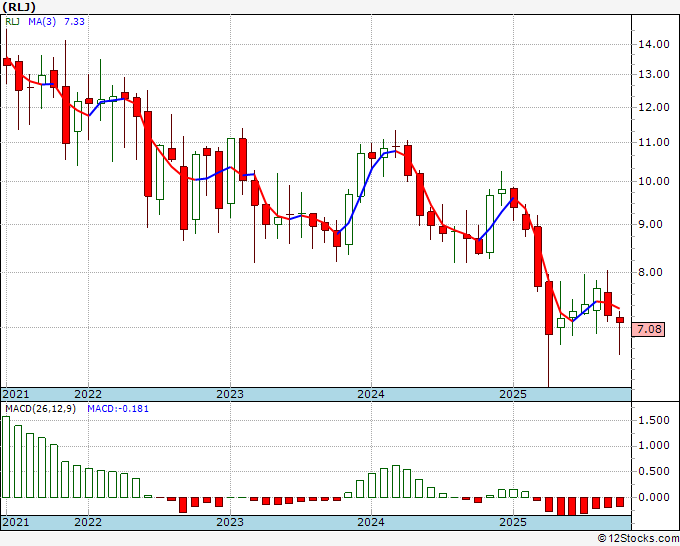Click the 2022 marker on price timeline
The image size is (680, 546).
coord(88,394)
